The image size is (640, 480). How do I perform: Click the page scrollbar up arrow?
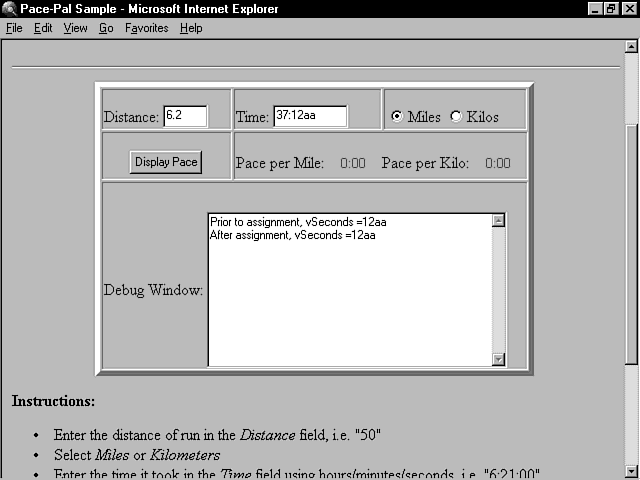coord(631,46)
